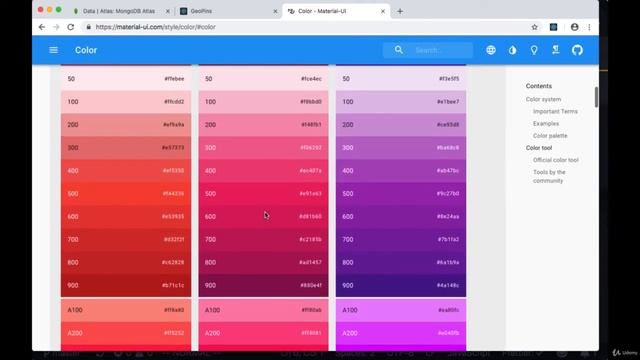Click the browser extension icon
The height and width of the screenshot is (360, 640).
(x=553, y=27)
